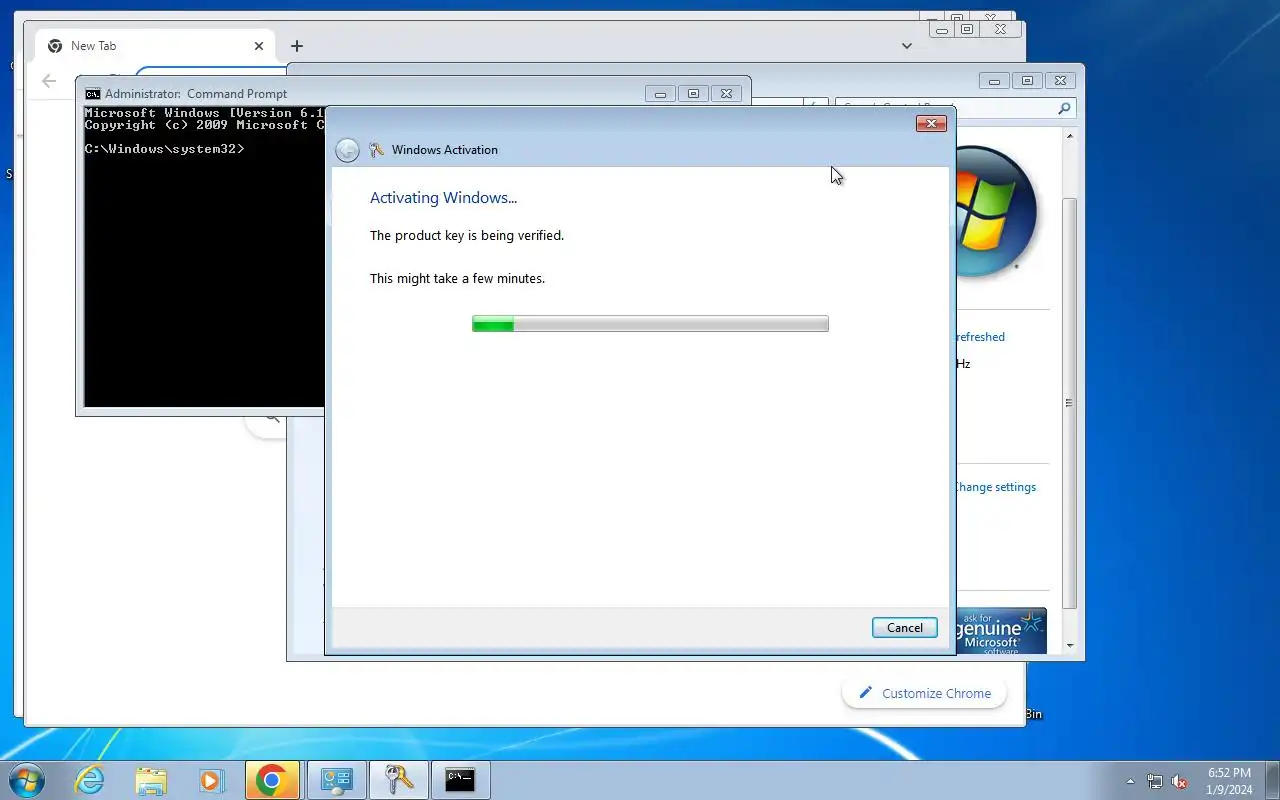The height and width of the screenshot is (800, 1280).
Task: Maximize the Chrome window
Action: pyautogui.click(x=967, y=29)
